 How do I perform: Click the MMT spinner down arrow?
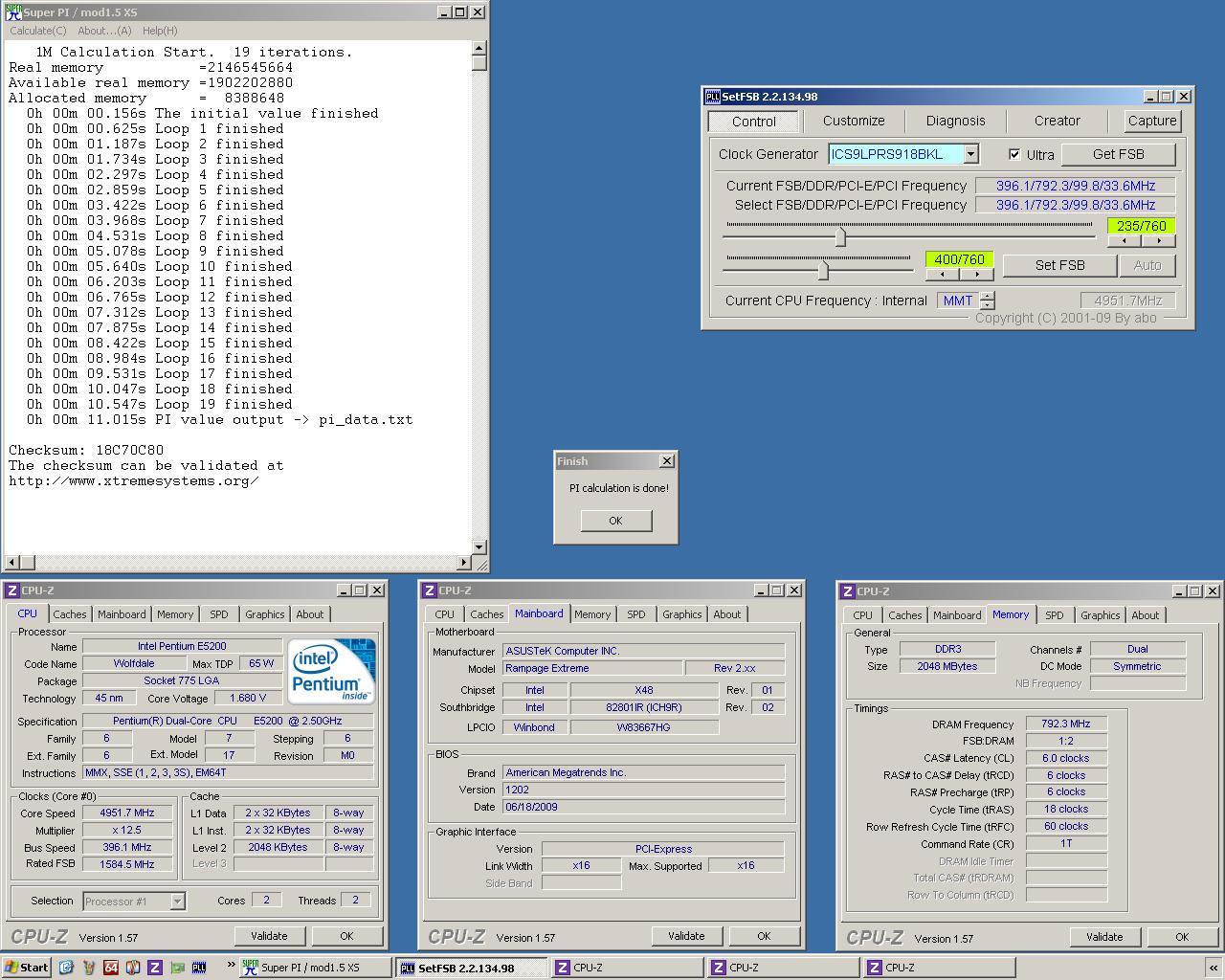987,305
